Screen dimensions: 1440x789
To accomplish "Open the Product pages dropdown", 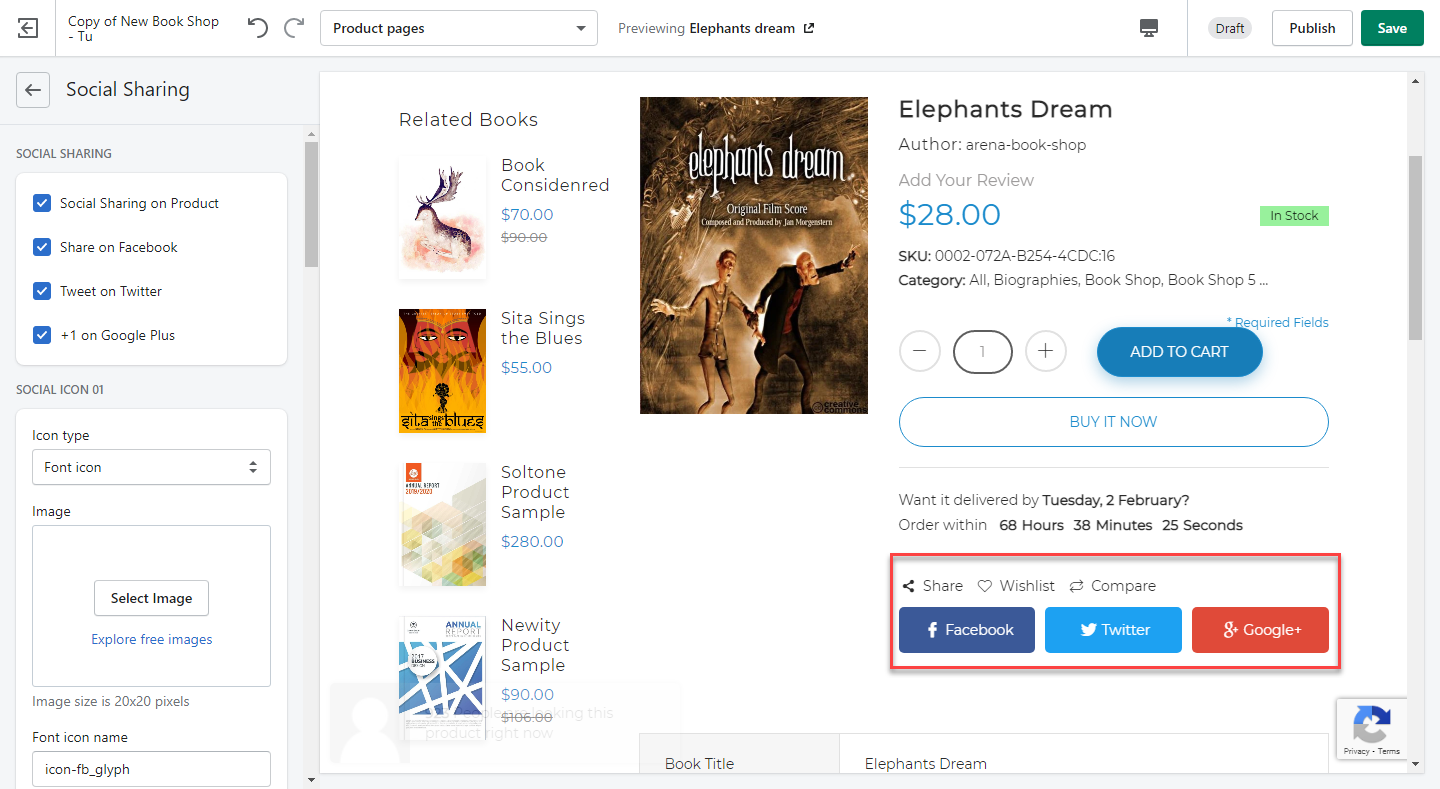I will pos(459,28).
